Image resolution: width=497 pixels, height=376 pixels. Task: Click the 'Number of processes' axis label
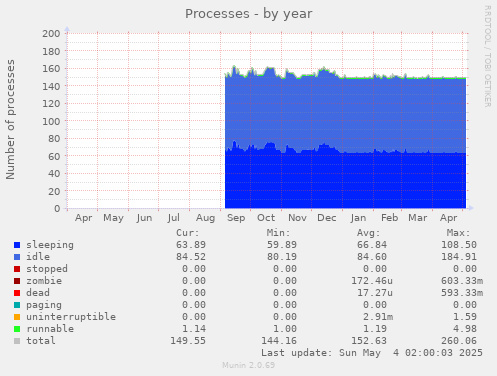tap(10, 120)
